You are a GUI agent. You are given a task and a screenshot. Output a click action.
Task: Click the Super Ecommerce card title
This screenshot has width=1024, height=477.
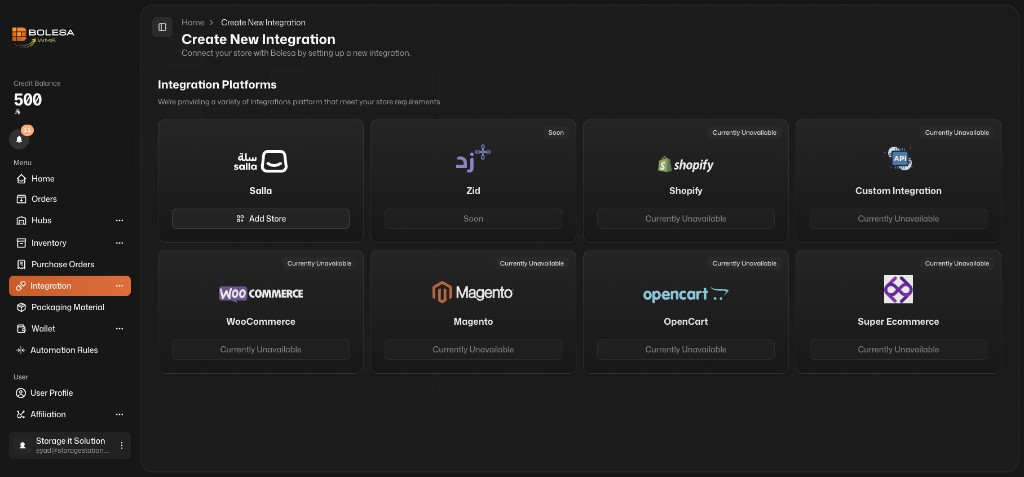coord(899,322)
